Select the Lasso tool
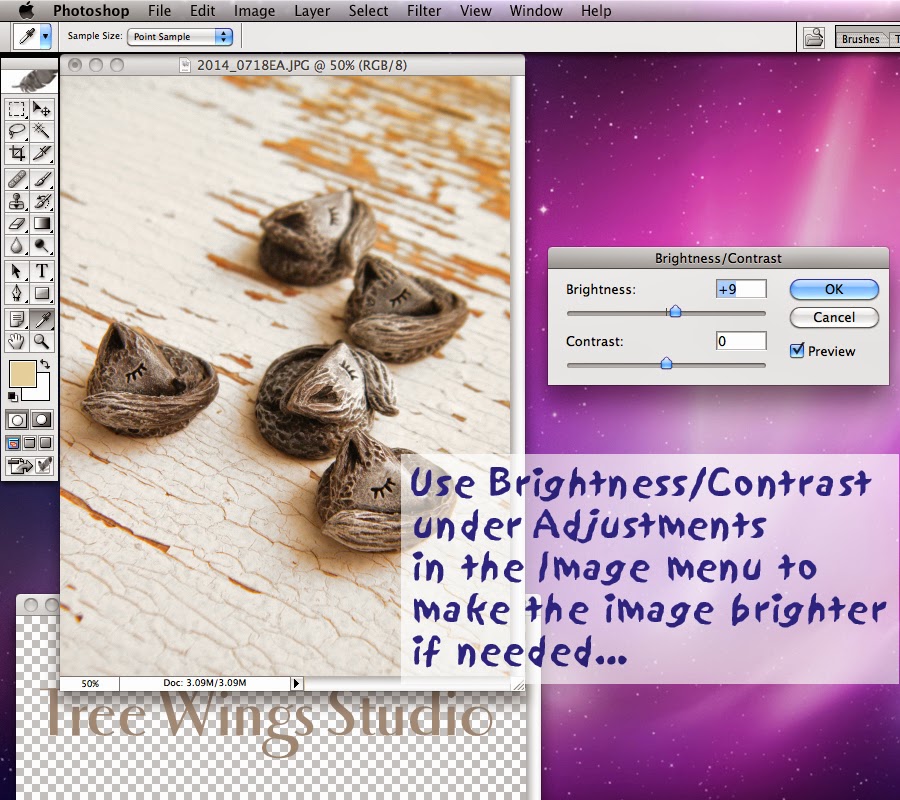900x800 pixels. tap(17, 131)
